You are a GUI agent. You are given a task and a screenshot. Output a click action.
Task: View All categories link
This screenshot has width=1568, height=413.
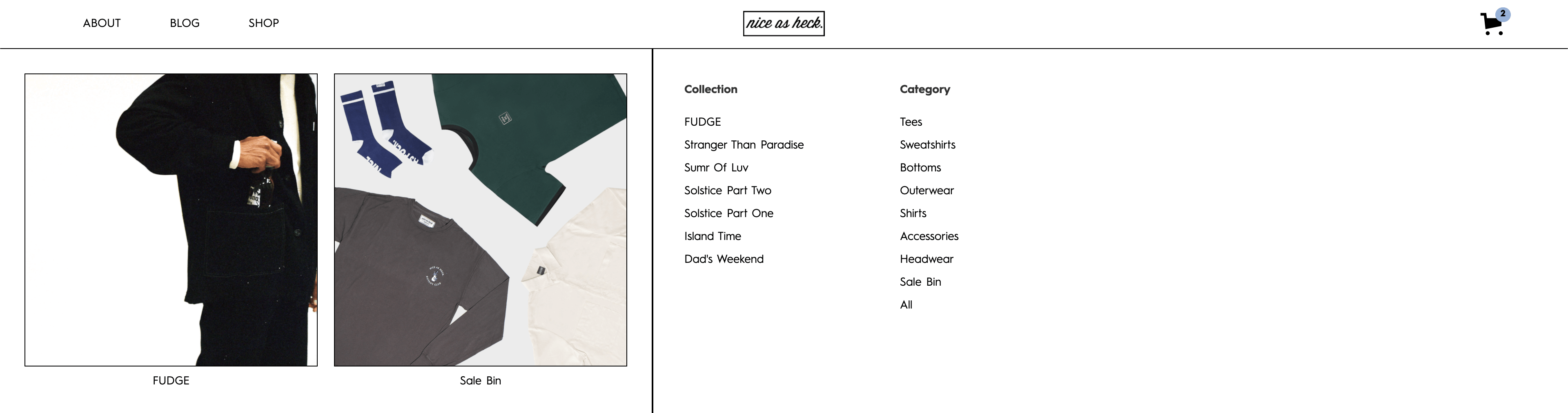point(906,305)
